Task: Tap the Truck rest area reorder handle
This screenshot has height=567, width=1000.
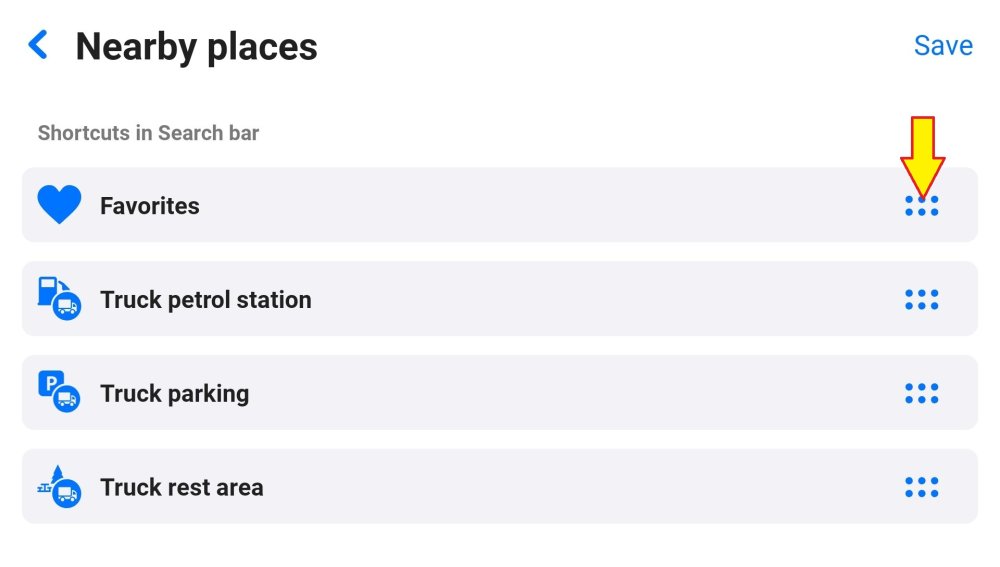Action: [x=921, y=487]
